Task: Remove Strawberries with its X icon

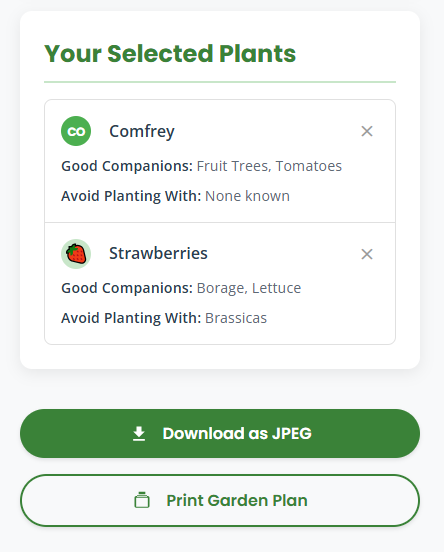Action: coord(367,254)
